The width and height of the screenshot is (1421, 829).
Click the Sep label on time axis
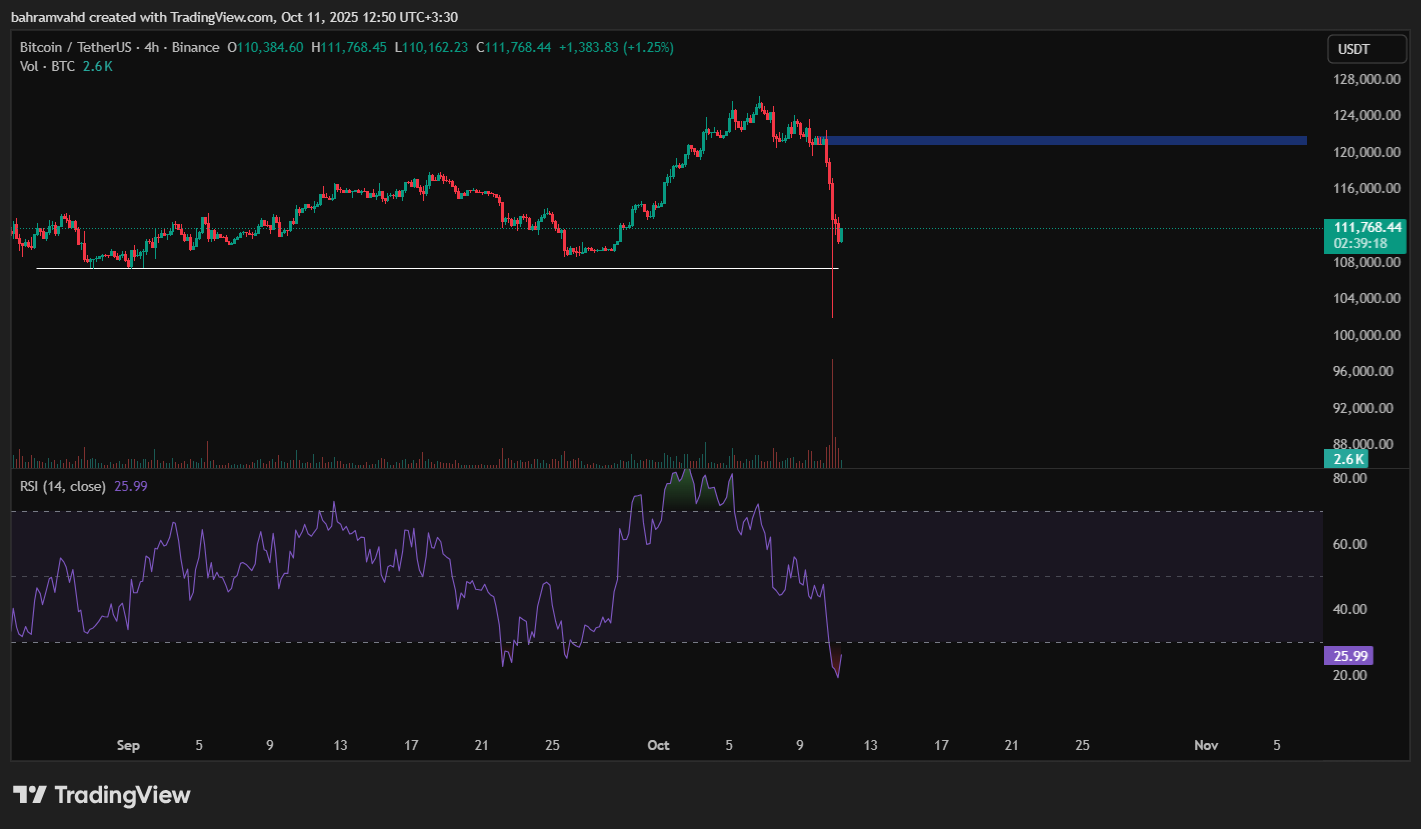click(127, 745)
